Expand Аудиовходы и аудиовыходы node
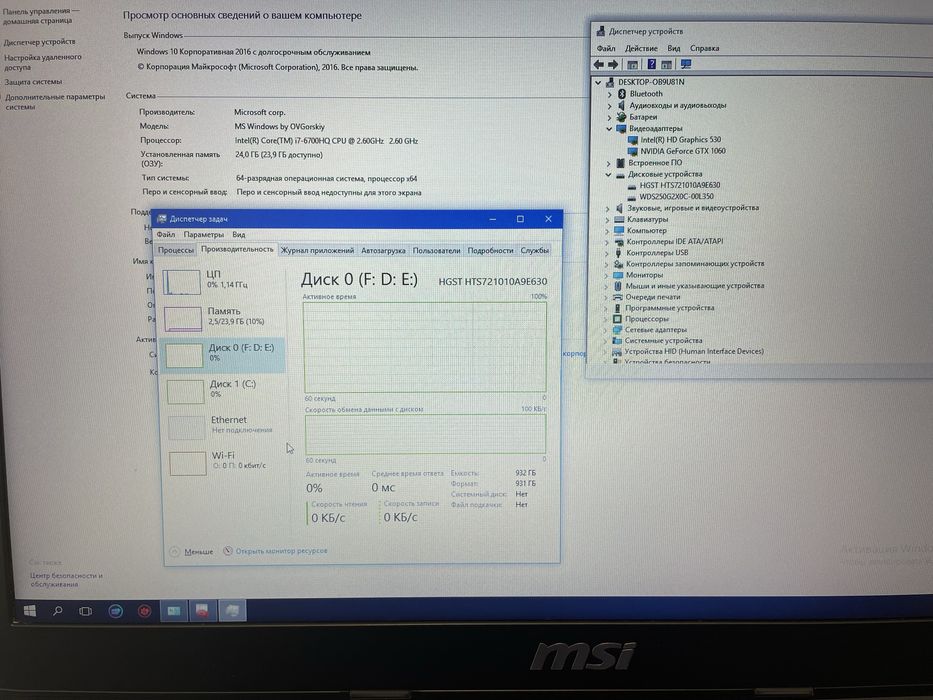Image resolution: width=933 pixels, height=700 pixels. [x=610, y=106]
